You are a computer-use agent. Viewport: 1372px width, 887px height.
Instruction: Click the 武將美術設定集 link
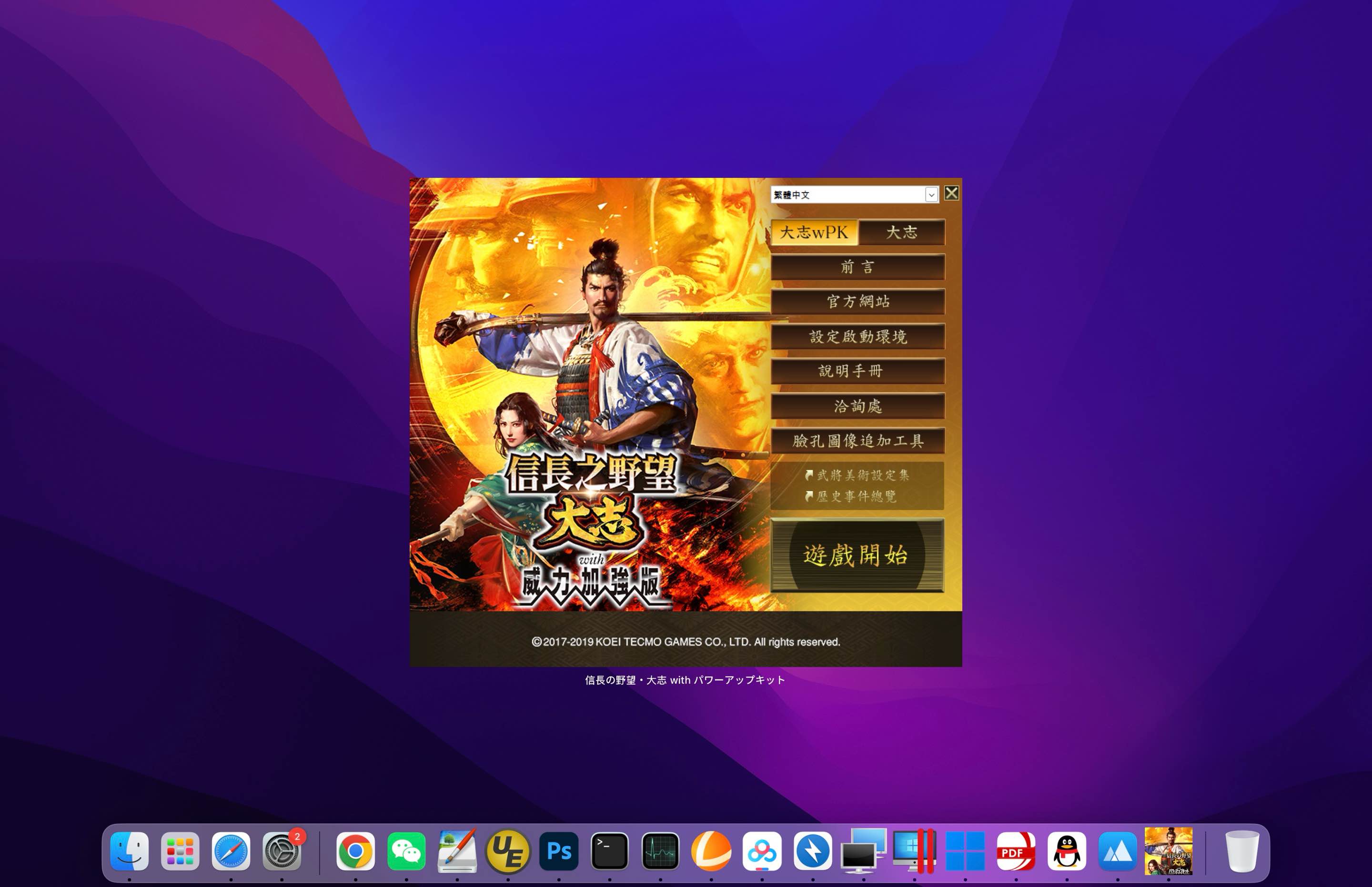(x=858, y=476)
